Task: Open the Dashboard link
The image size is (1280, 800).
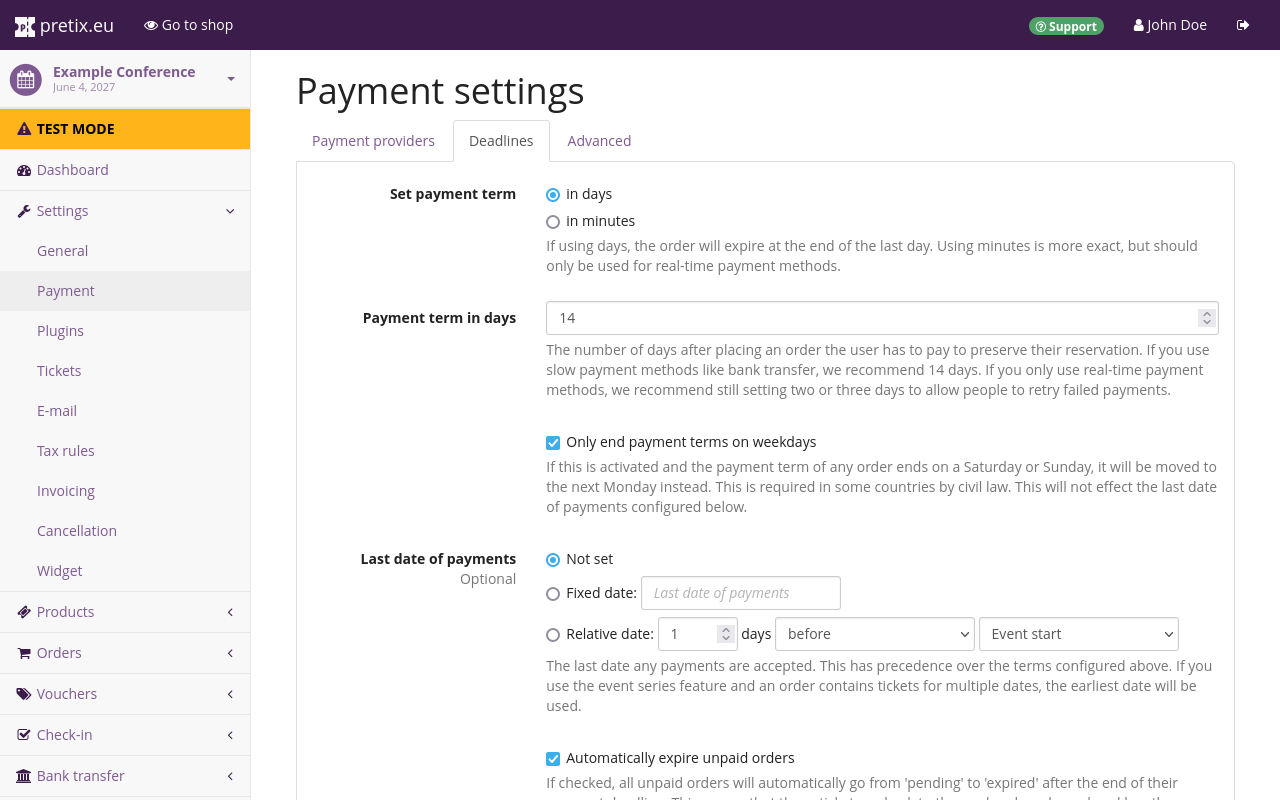Action: click(125, 170)
